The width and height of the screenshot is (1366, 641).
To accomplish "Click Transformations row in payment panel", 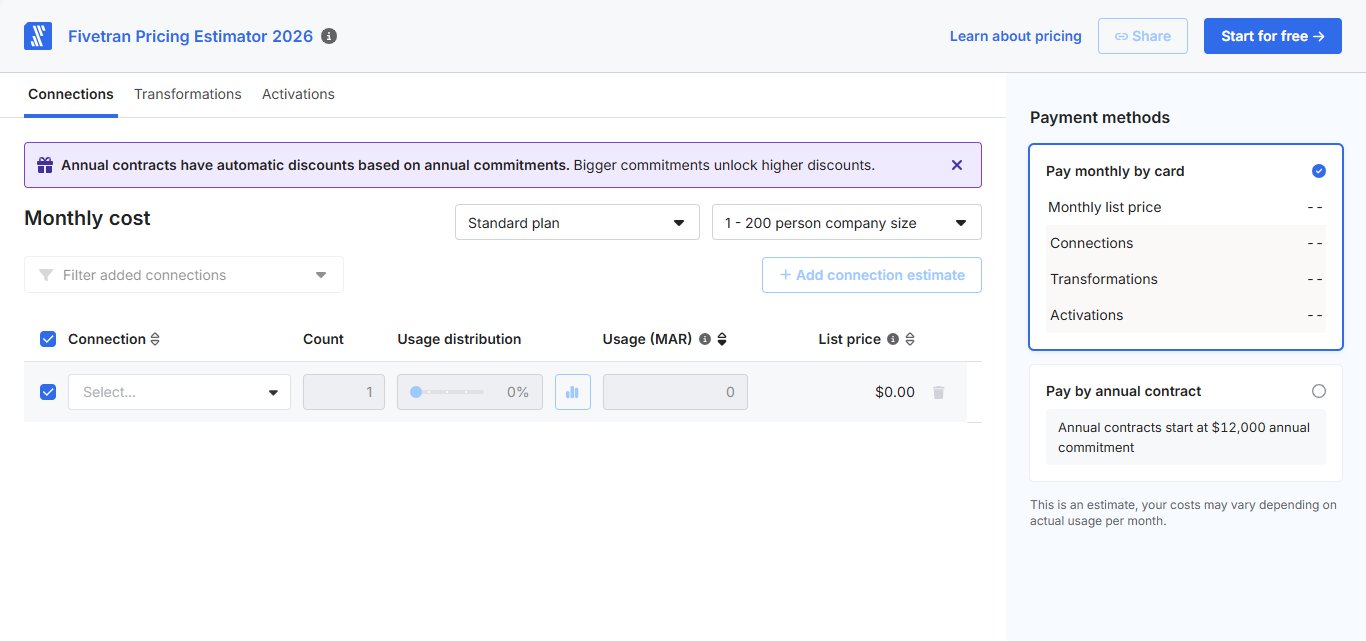I will [1186, 279].
